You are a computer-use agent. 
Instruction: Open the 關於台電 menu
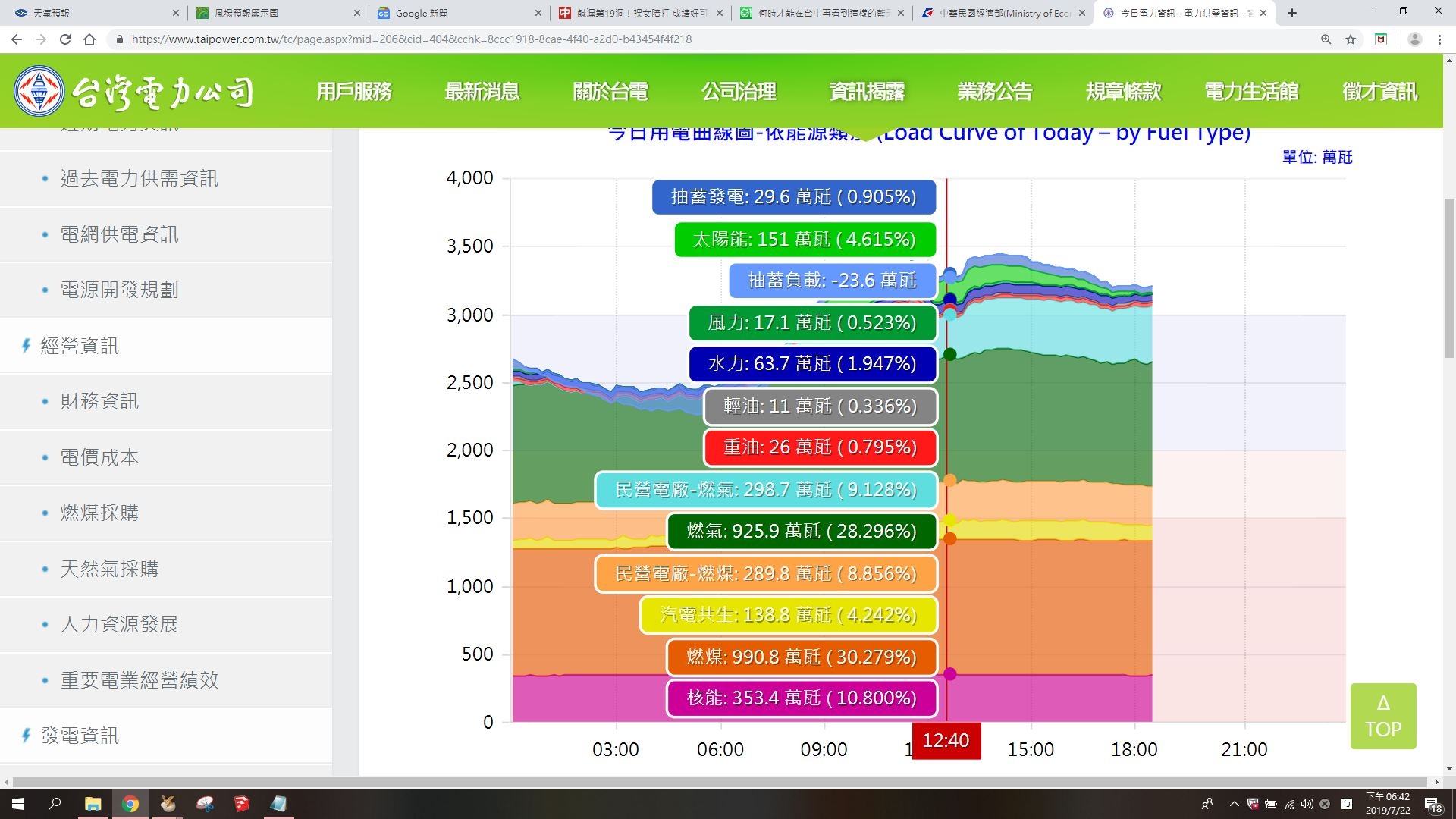coord(610,92)
